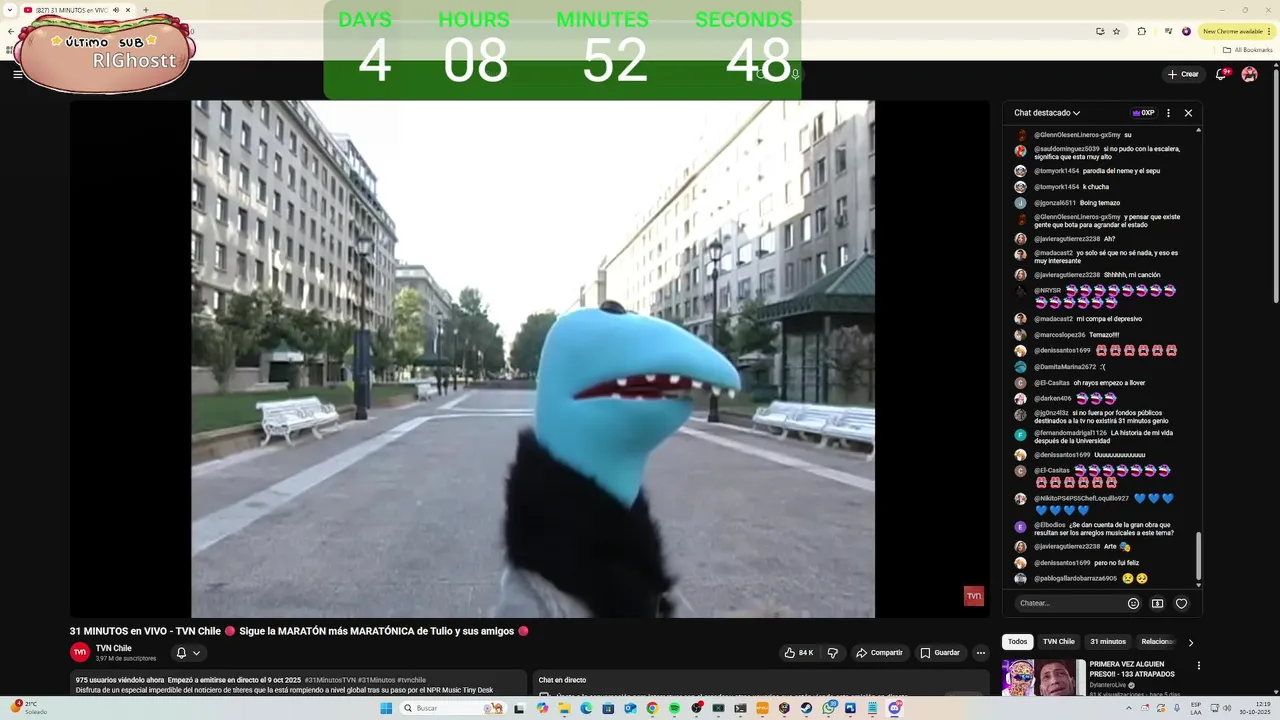Open more actions menu beside Guardar
1280x720 pixels.
coord(981,653)
